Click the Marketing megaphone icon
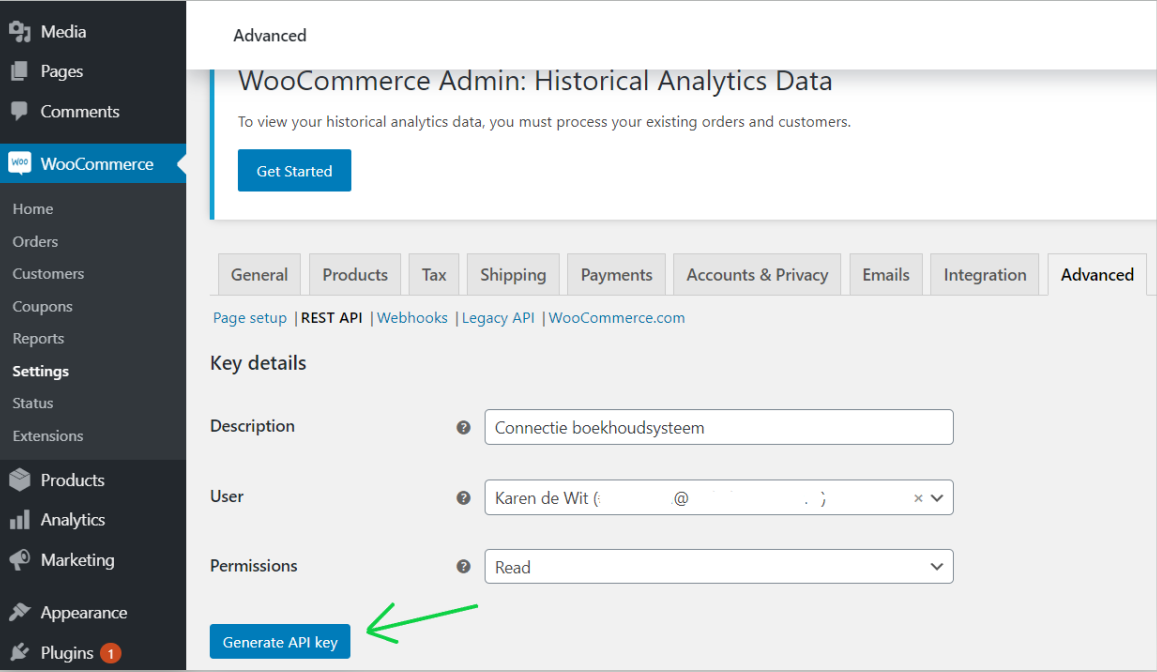The image size is (1157, 672). (x=20, y=560)
